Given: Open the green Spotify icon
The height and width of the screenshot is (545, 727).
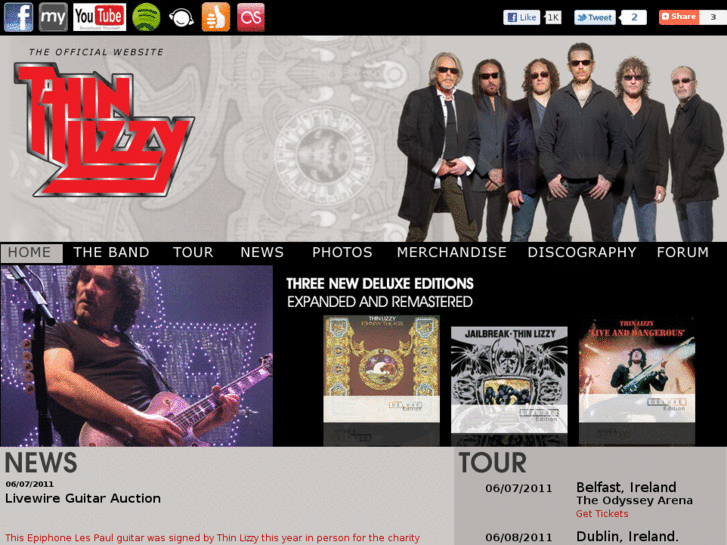Looking at the screenshot, I should [x=146, y=17].
